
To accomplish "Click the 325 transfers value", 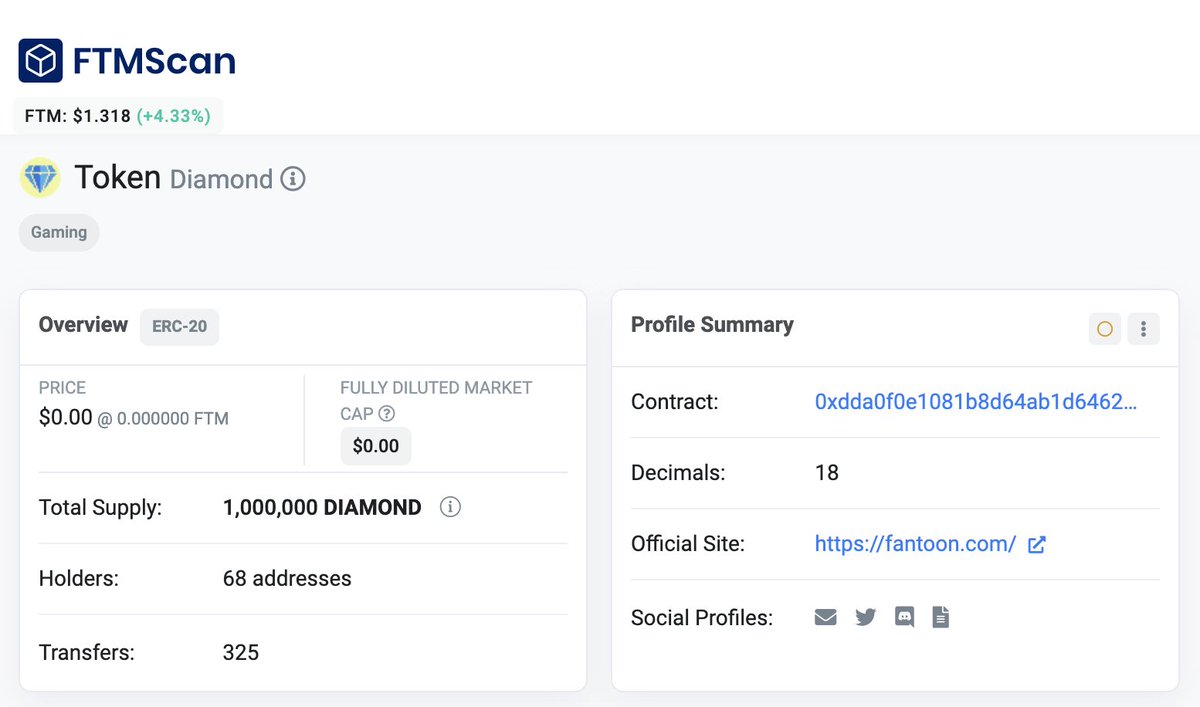I will 241,653.
